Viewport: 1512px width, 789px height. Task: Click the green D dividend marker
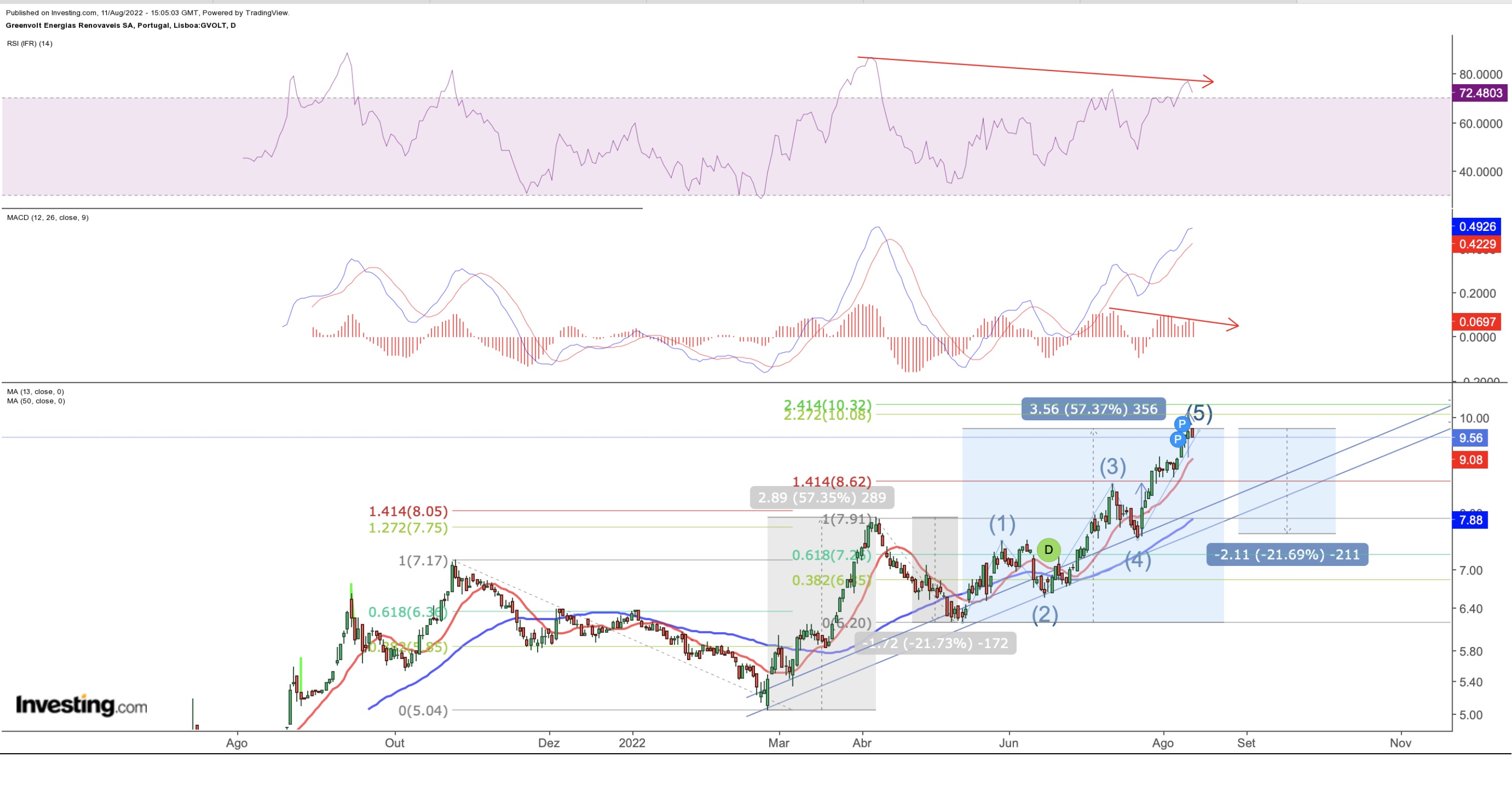1049,550
